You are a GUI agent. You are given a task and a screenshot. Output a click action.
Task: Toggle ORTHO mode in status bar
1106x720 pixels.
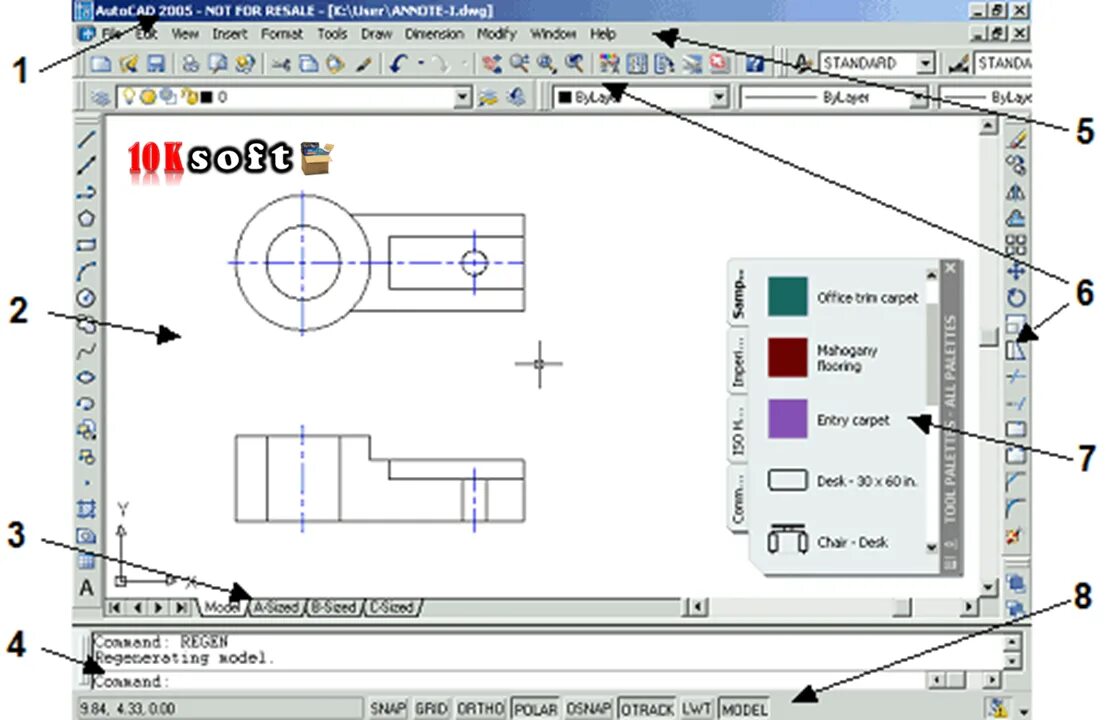[x=480, y=709]
